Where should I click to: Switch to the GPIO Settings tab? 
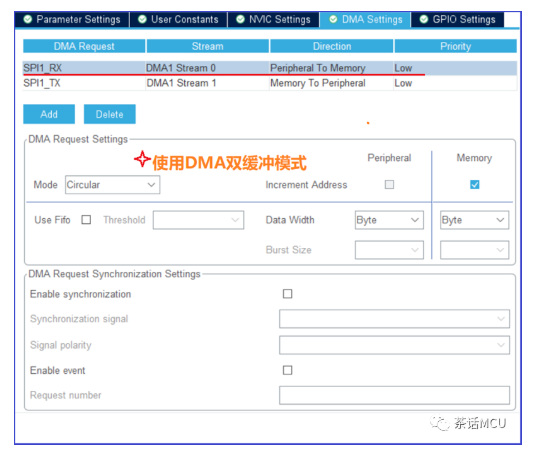[x=457, y=19]
